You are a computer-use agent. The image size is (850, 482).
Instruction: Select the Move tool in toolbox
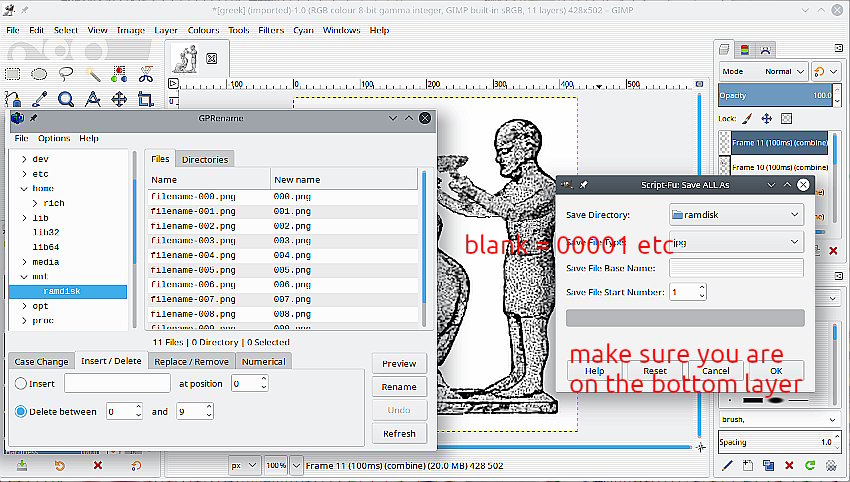(119, 99)
